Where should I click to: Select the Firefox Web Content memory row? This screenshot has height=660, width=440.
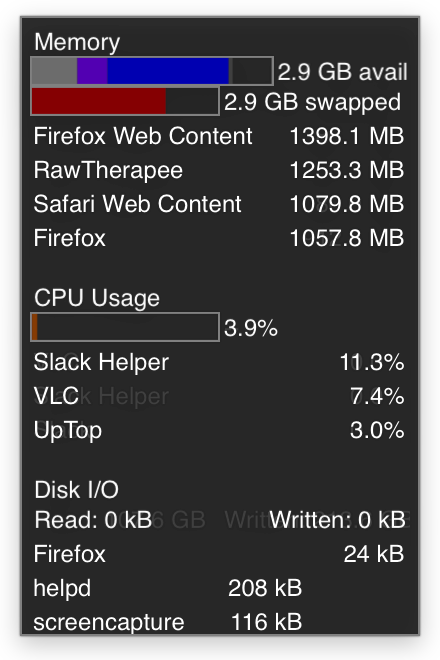(219, 136)
